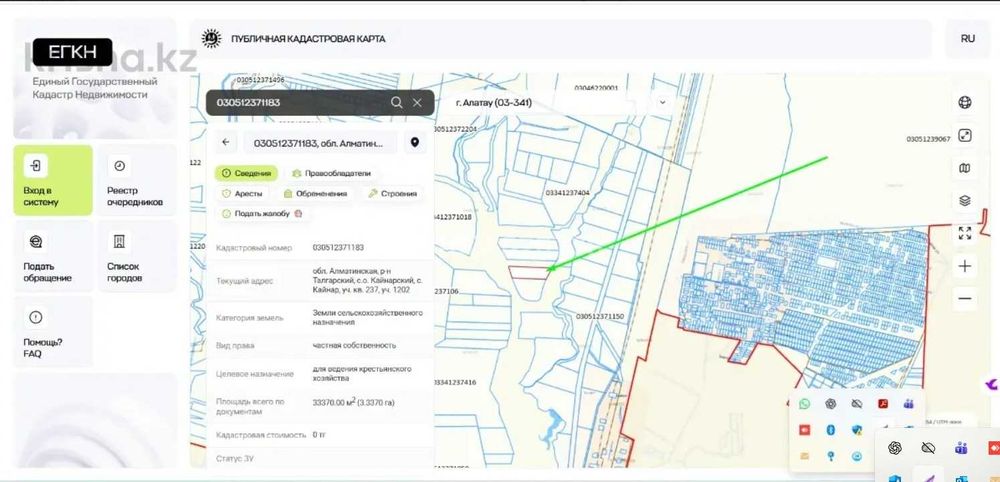
Task: Locate parcel with map pin icon
Action: (x=415, y=143)
